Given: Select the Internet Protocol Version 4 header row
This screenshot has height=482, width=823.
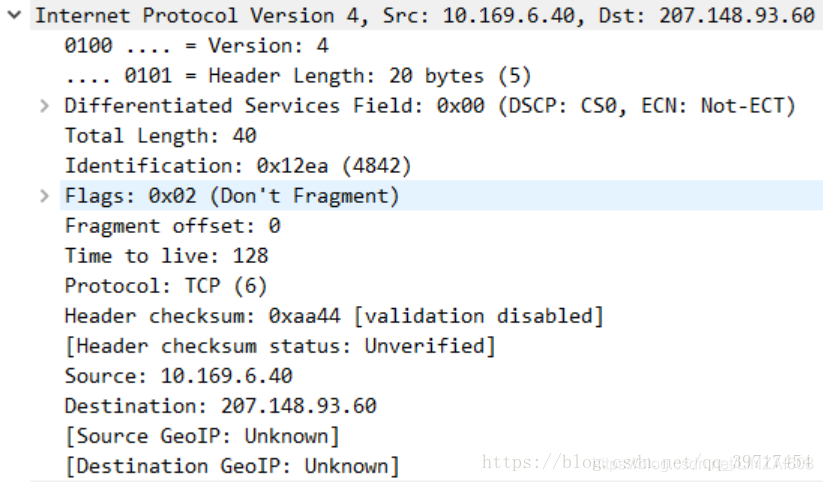Looking at the screenshot, I should (x=425, y=15).
